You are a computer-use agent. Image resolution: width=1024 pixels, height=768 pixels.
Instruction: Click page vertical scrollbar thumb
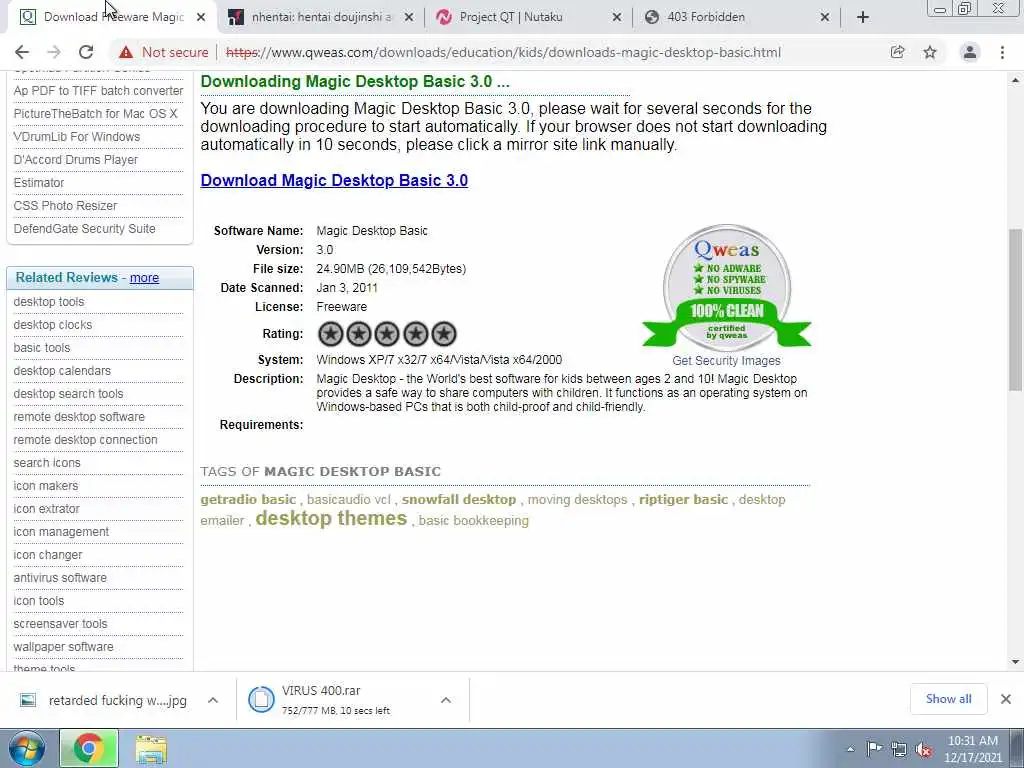pos(1015,310)
